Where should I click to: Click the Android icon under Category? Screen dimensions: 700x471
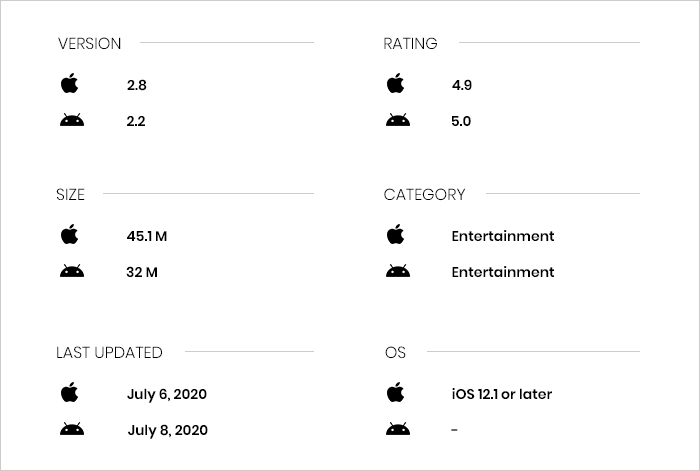(398, 271)
